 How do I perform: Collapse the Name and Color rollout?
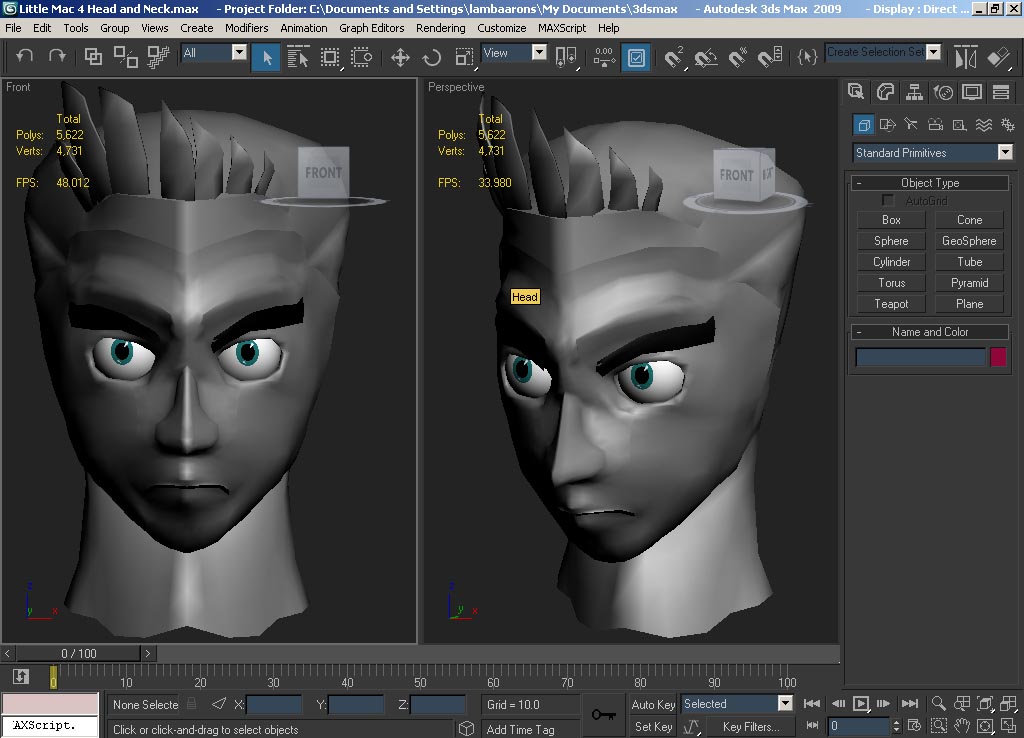[x=930, y=332]
